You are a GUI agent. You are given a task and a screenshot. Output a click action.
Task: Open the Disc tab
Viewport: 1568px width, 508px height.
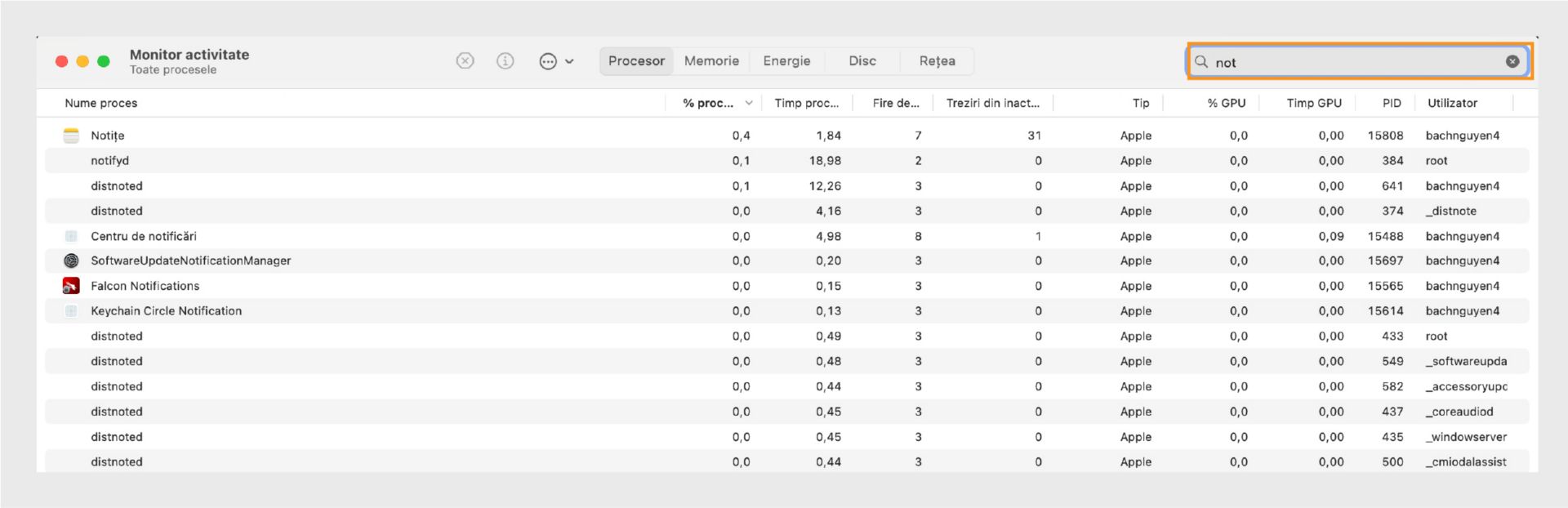pos(862,61)
